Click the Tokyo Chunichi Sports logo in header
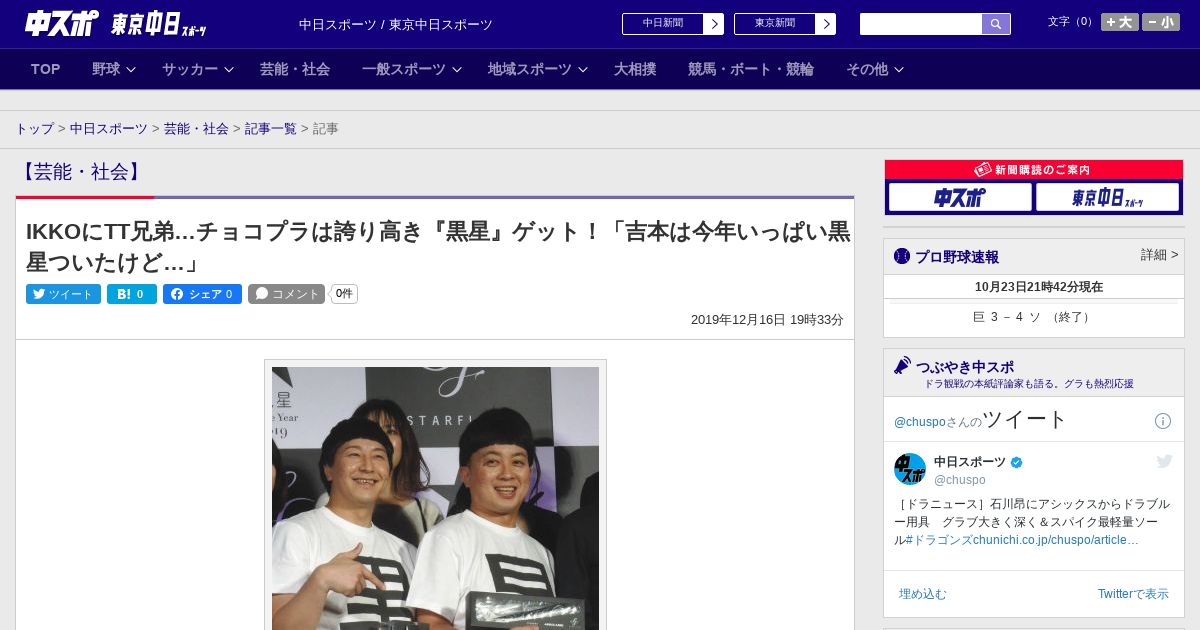1200x630 pixels. point(159,24)
